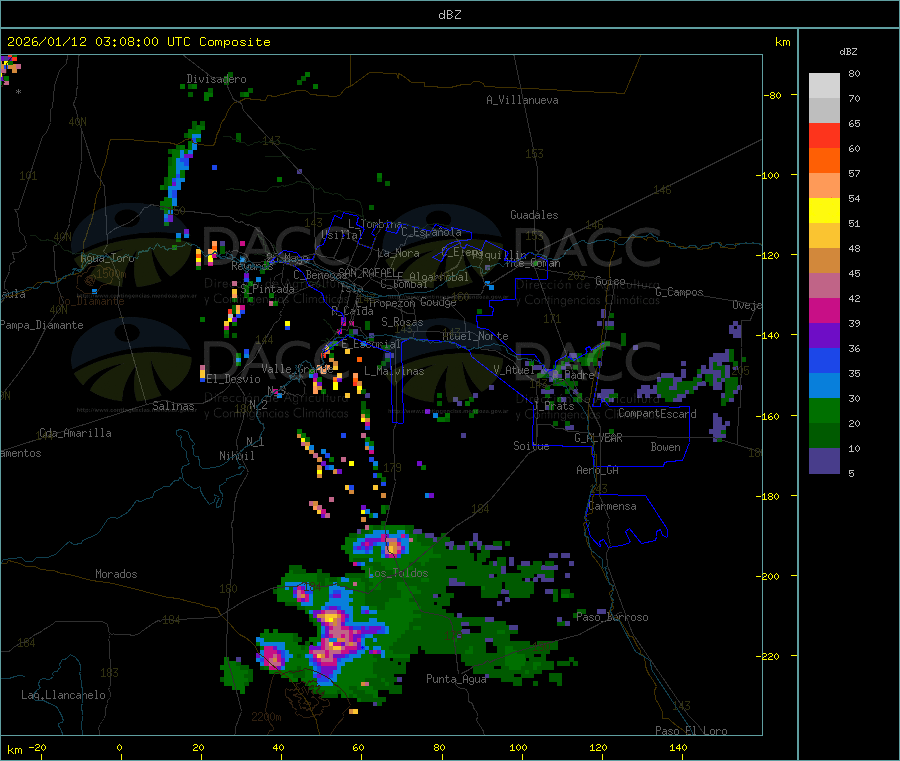Click the Valle_Grande map label

tap(297, 369)
